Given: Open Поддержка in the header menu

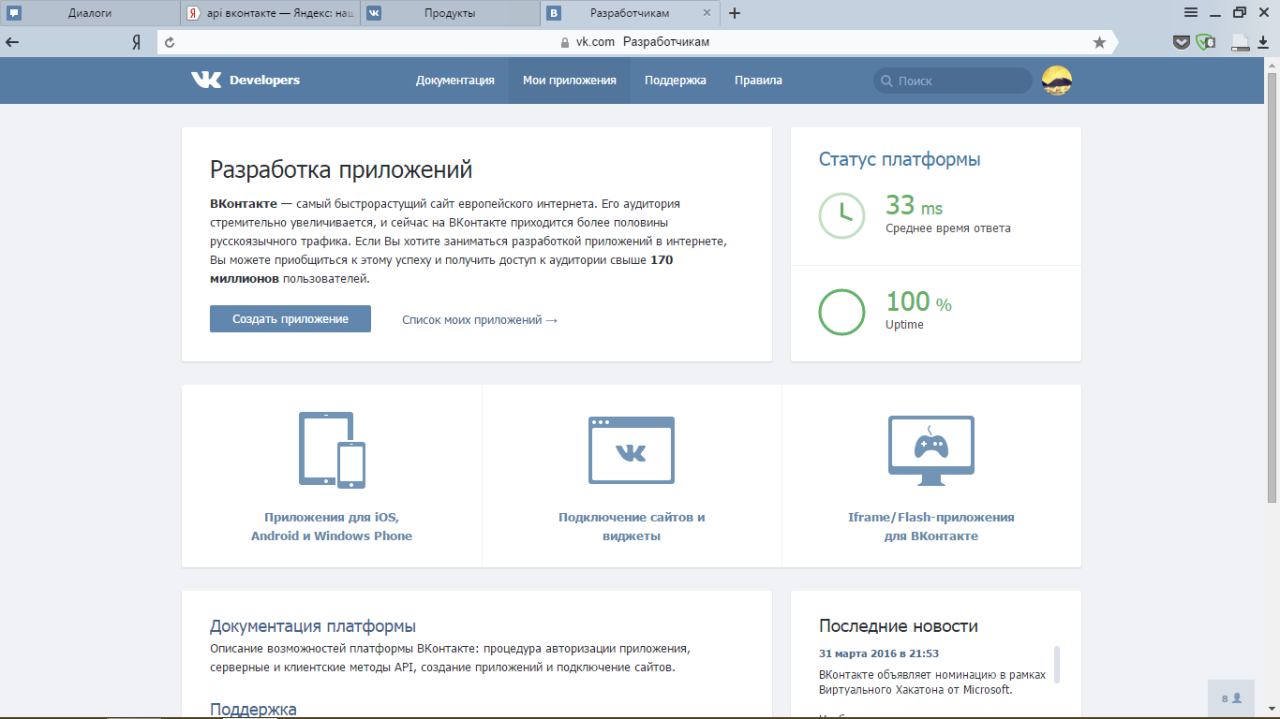Looking at the screenshot, I should click(x=675, y=80).
